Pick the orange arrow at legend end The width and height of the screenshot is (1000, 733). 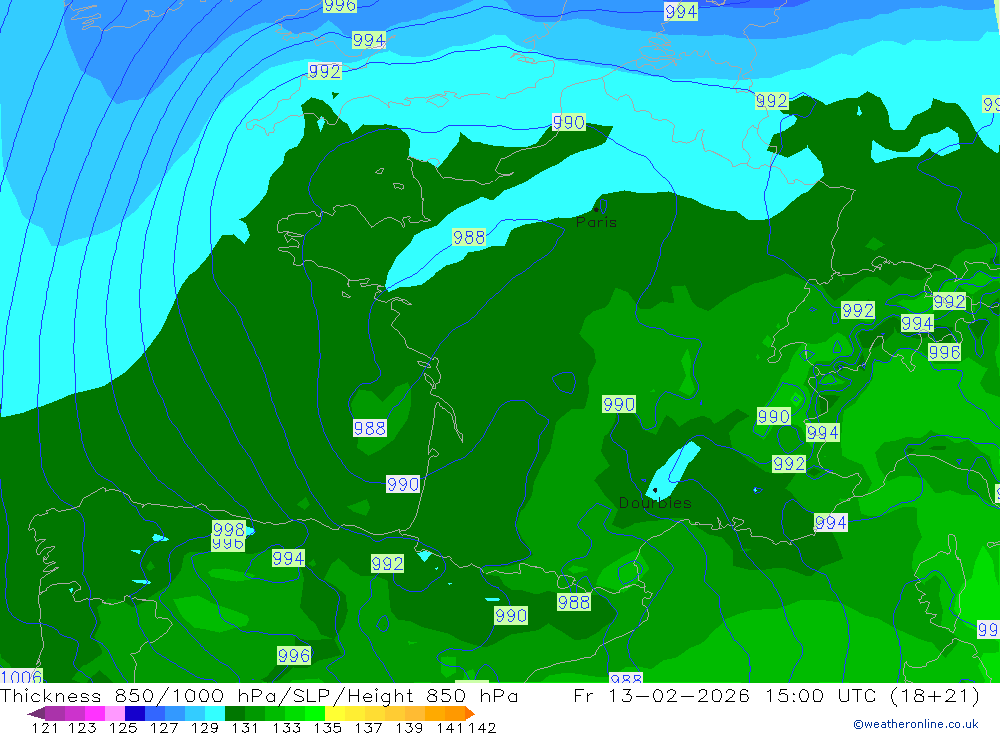[470, 714]
